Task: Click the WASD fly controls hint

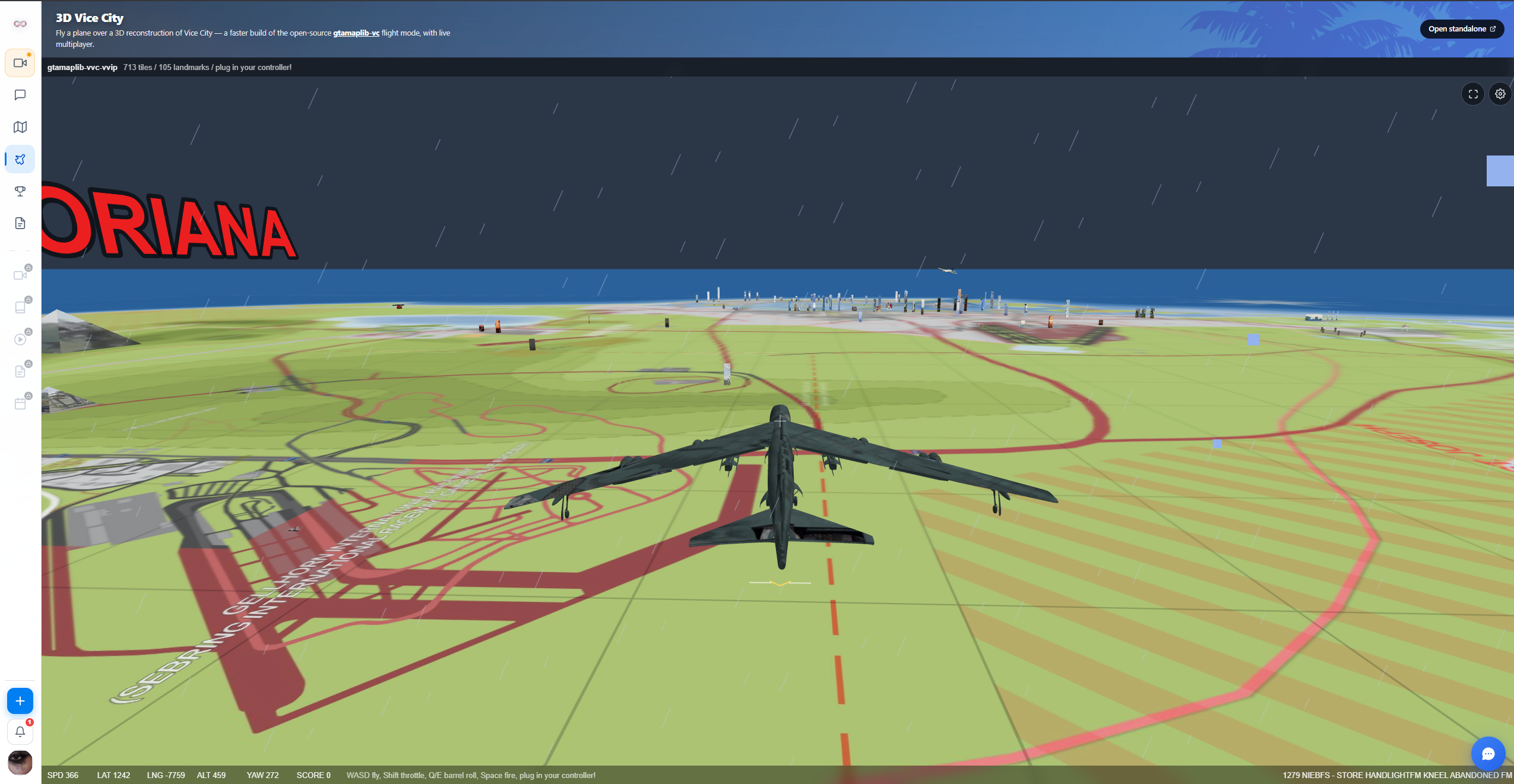Action: click(x=471, y=775)
